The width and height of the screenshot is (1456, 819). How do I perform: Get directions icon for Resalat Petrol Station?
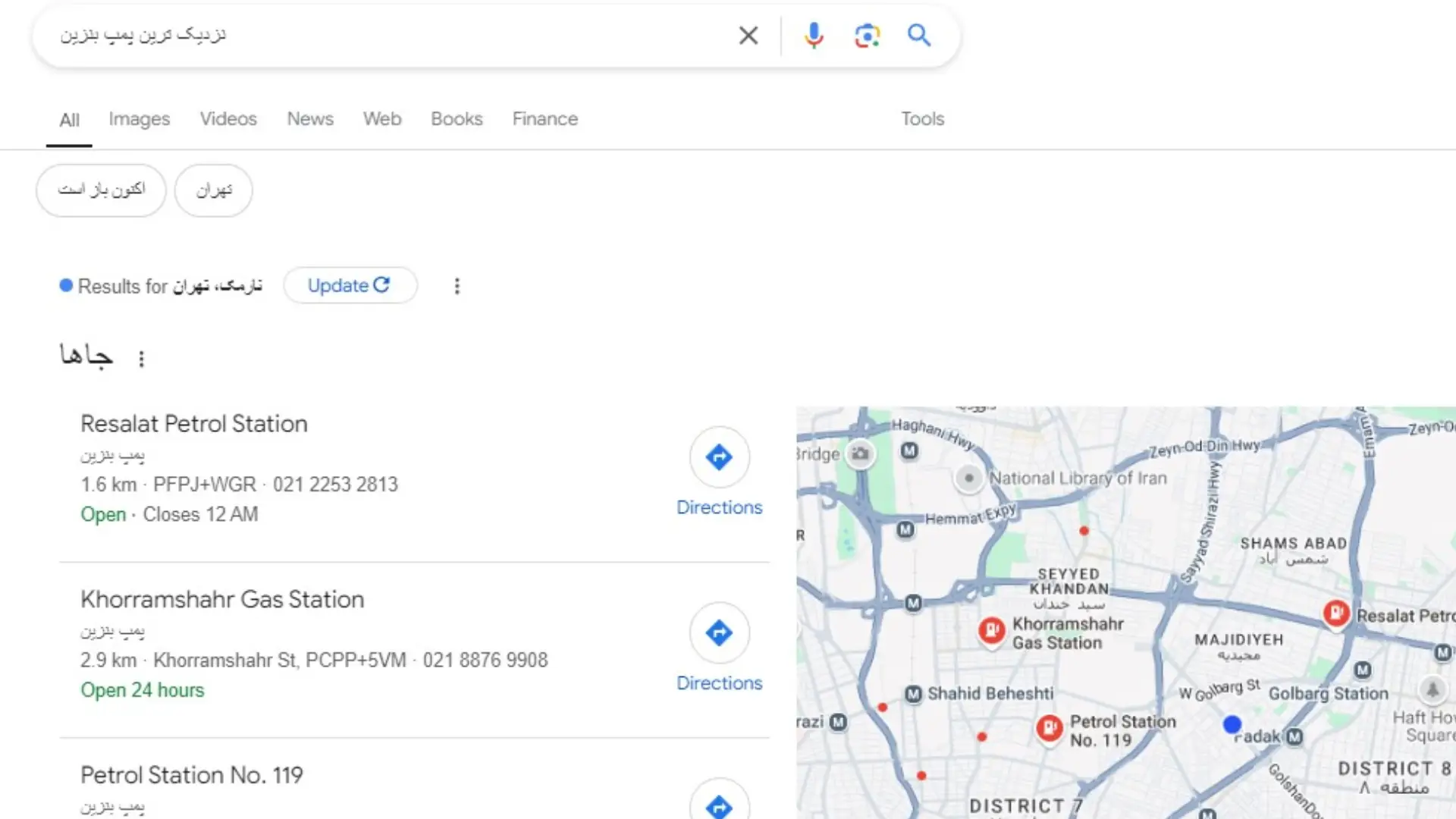(719, 457)
